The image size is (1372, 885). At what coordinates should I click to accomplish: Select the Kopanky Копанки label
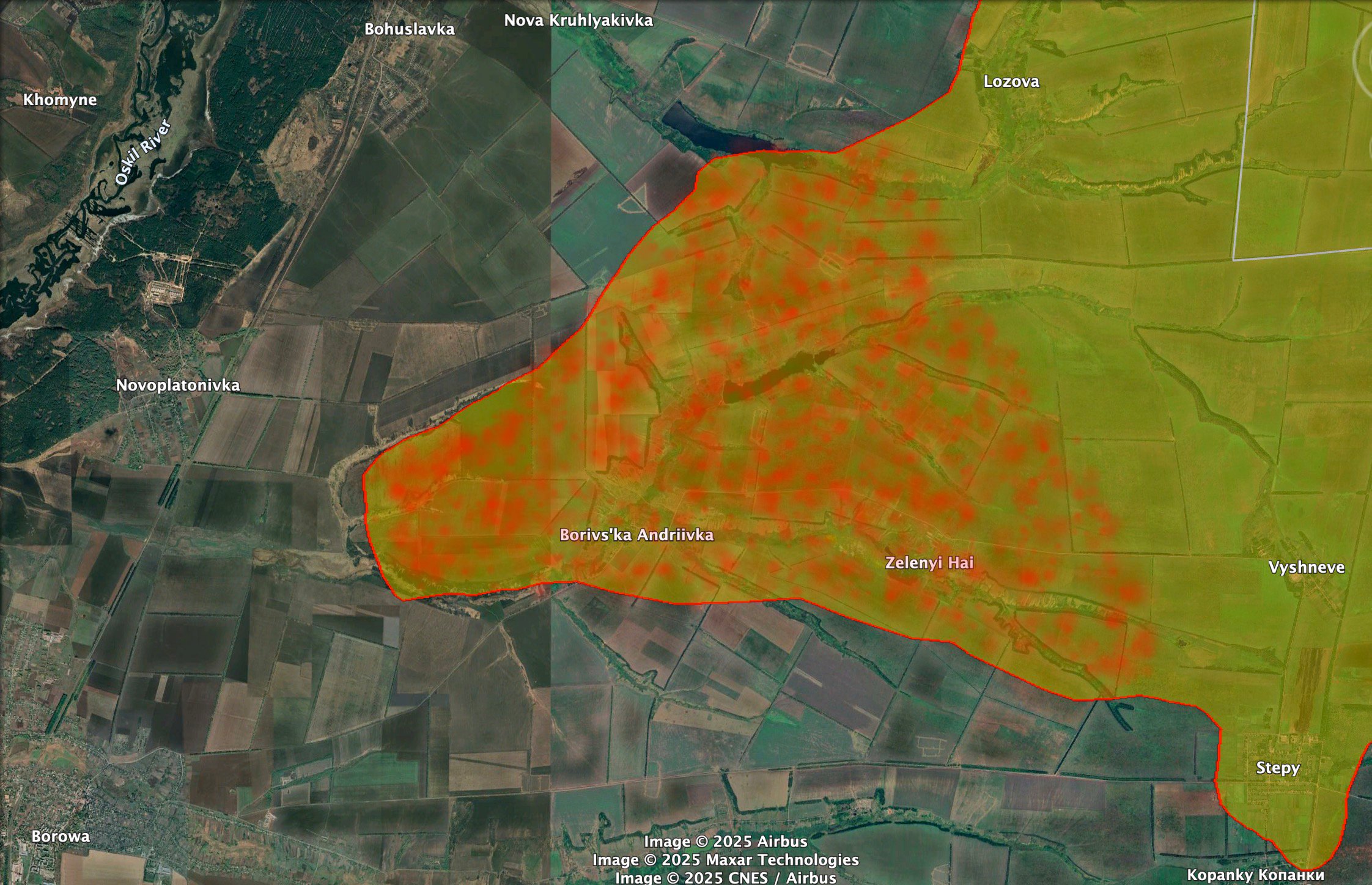[x=1255, y=875]
